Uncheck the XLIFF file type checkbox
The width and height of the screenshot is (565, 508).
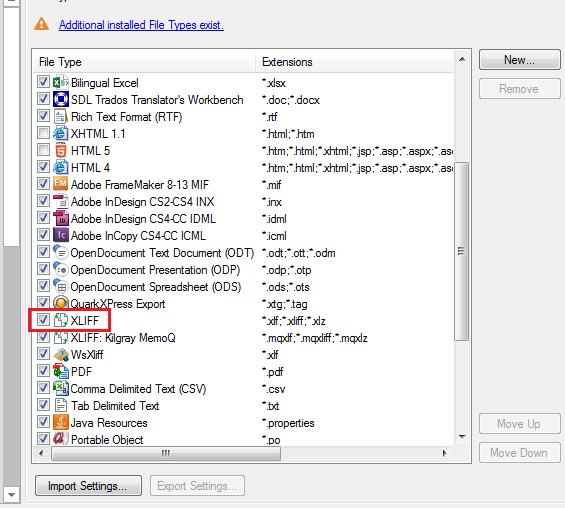coord(43,320)
